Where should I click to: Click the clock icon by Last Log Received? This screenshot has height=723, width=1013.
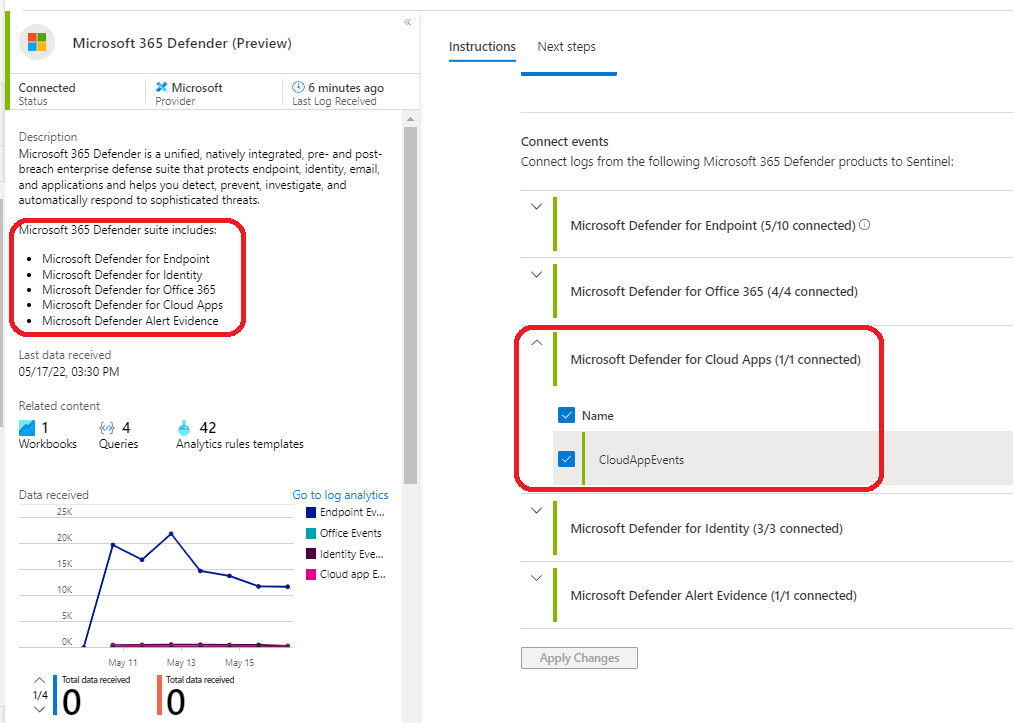(298, 88)
